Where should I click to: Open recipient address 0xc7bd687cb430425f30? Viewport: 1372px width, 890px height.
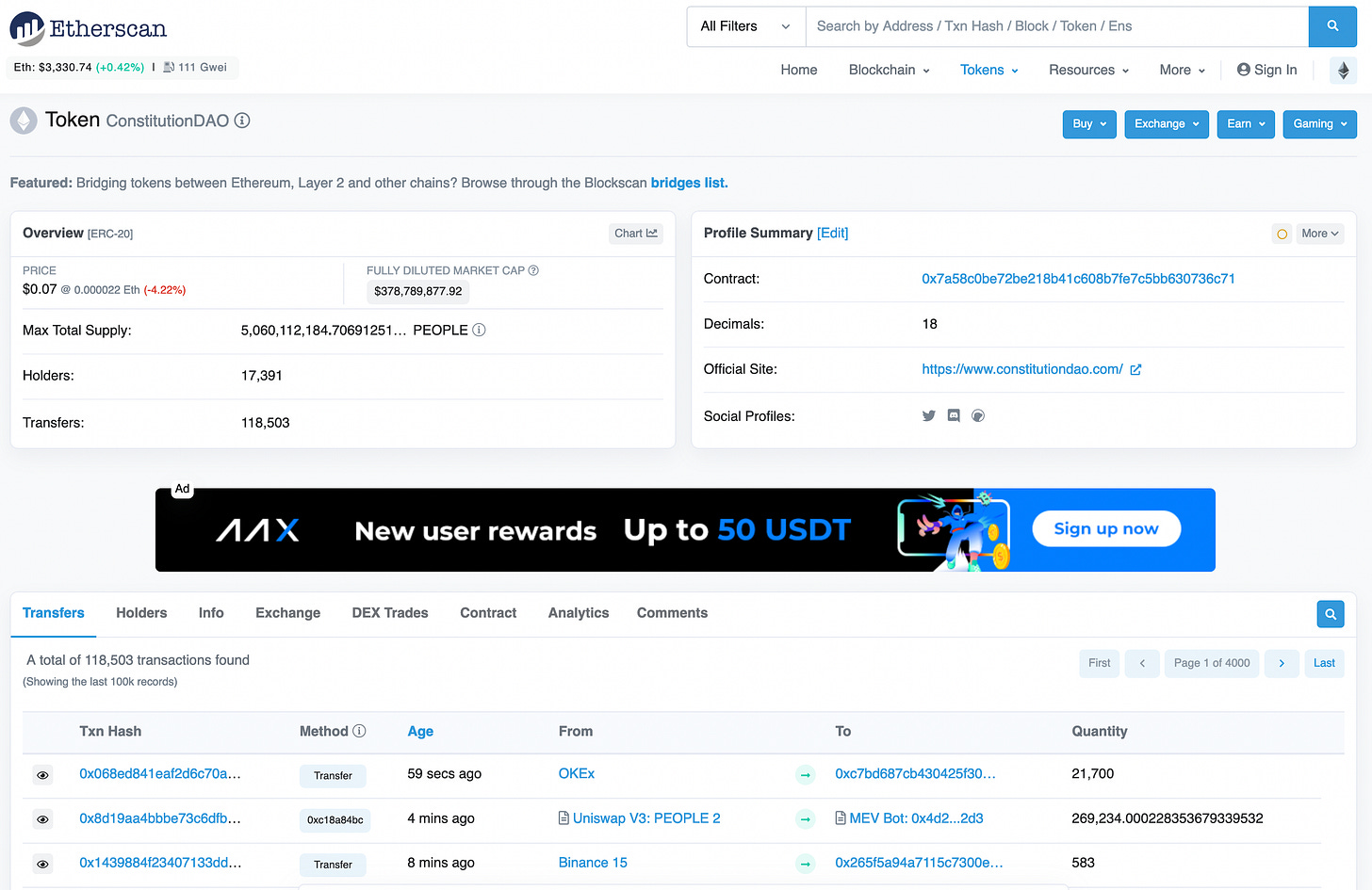[x=915, y=773]
